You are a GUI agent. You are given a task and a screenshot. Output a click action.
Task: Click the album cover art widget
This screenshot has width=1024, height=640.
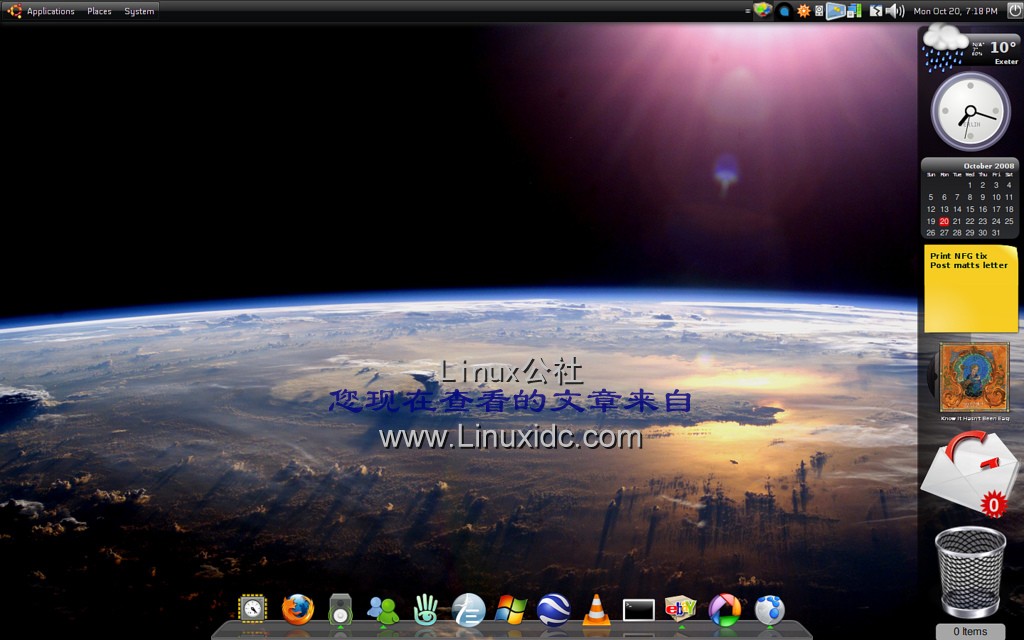point(974,377)
